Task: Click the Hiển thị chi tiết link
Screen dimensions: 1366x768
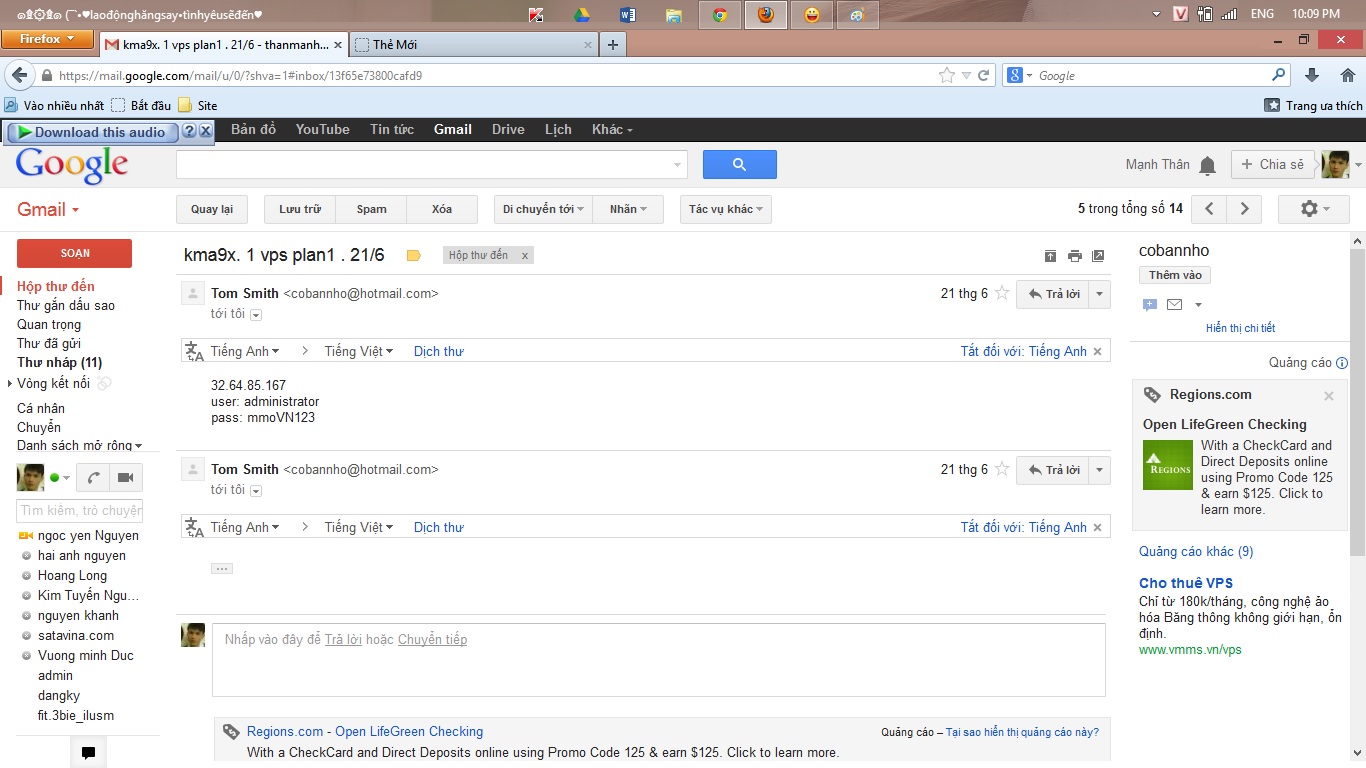Action: click(x=1241, y=328)
